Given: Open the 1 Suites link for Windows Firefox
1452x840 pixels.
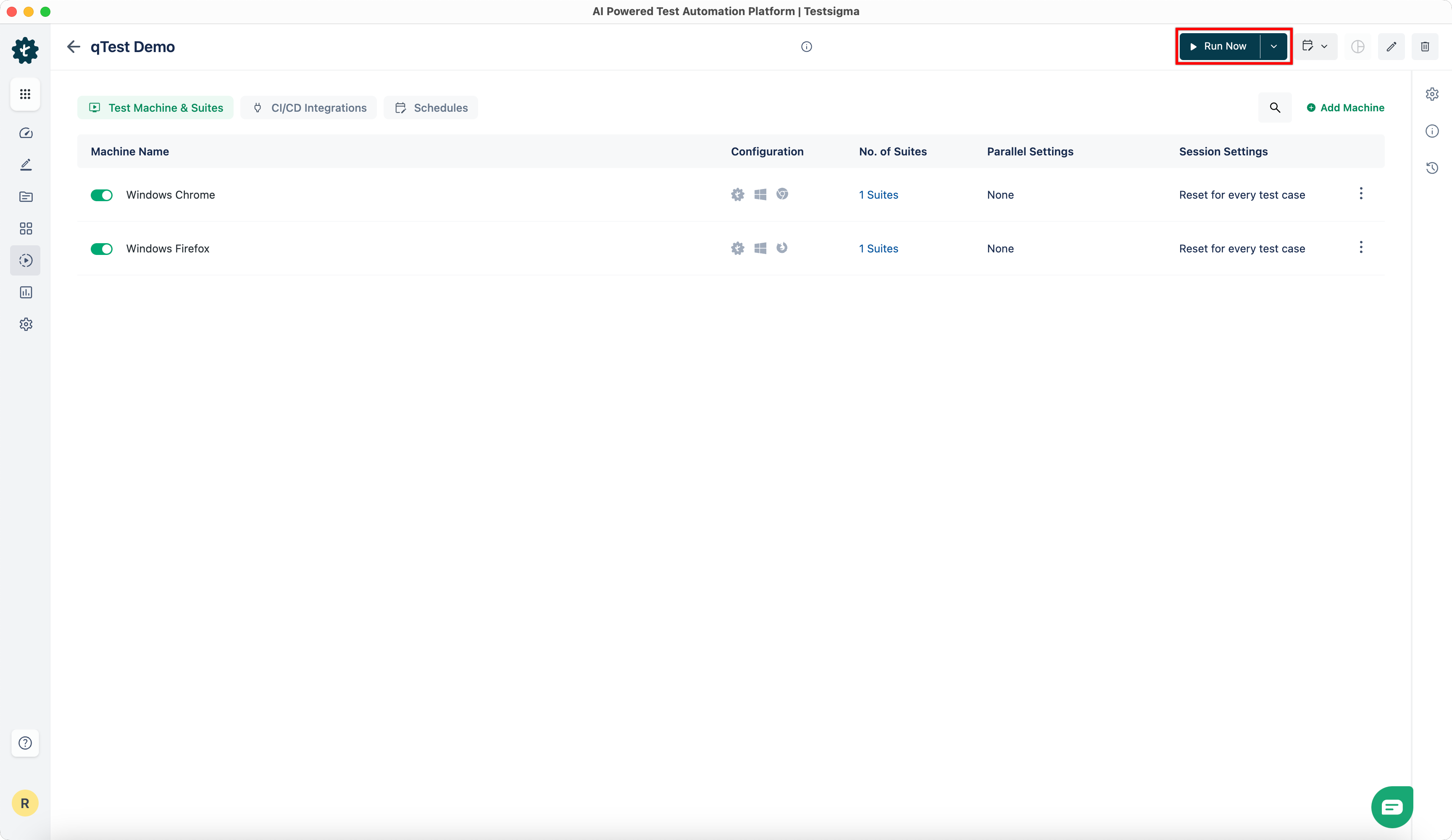Looking at the screenshot, I should pyautogui.click(x=878, y=249).
